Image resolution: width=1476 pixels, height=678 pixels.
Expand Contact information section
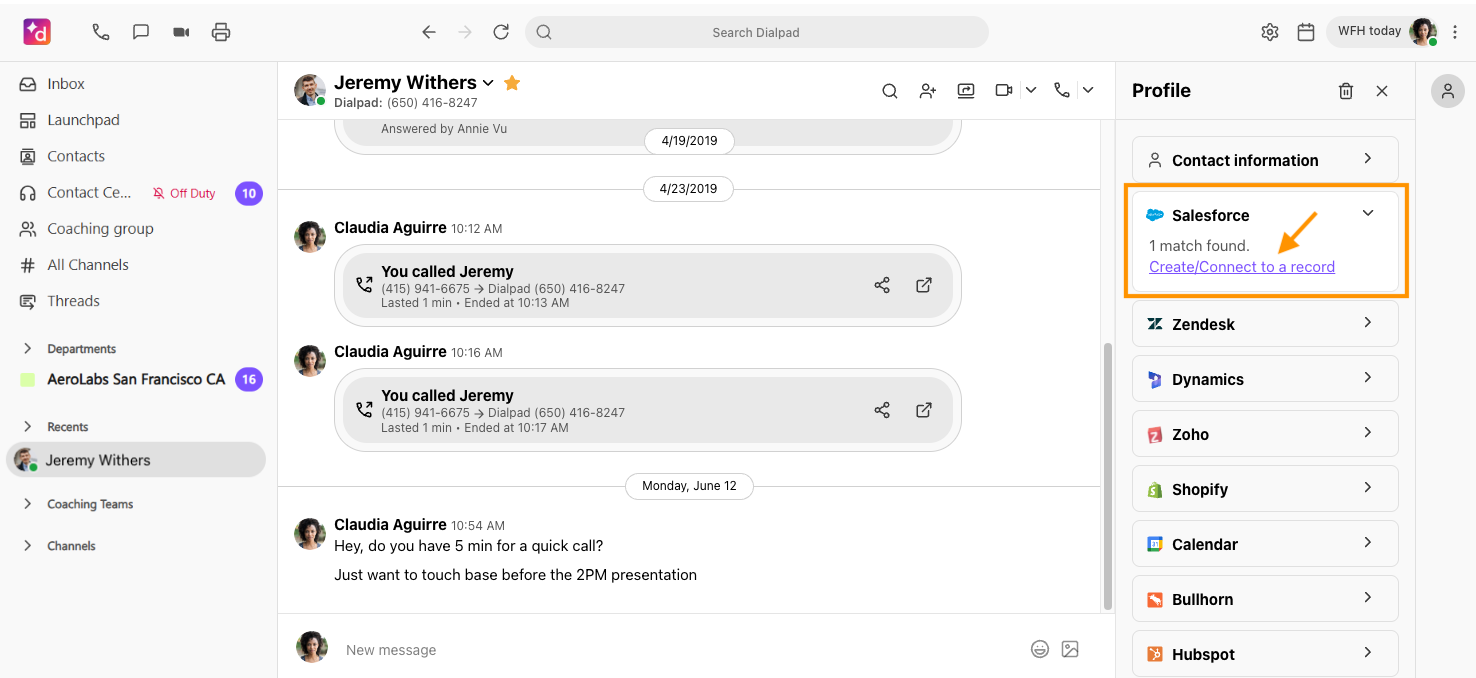tap(1265, 159)
